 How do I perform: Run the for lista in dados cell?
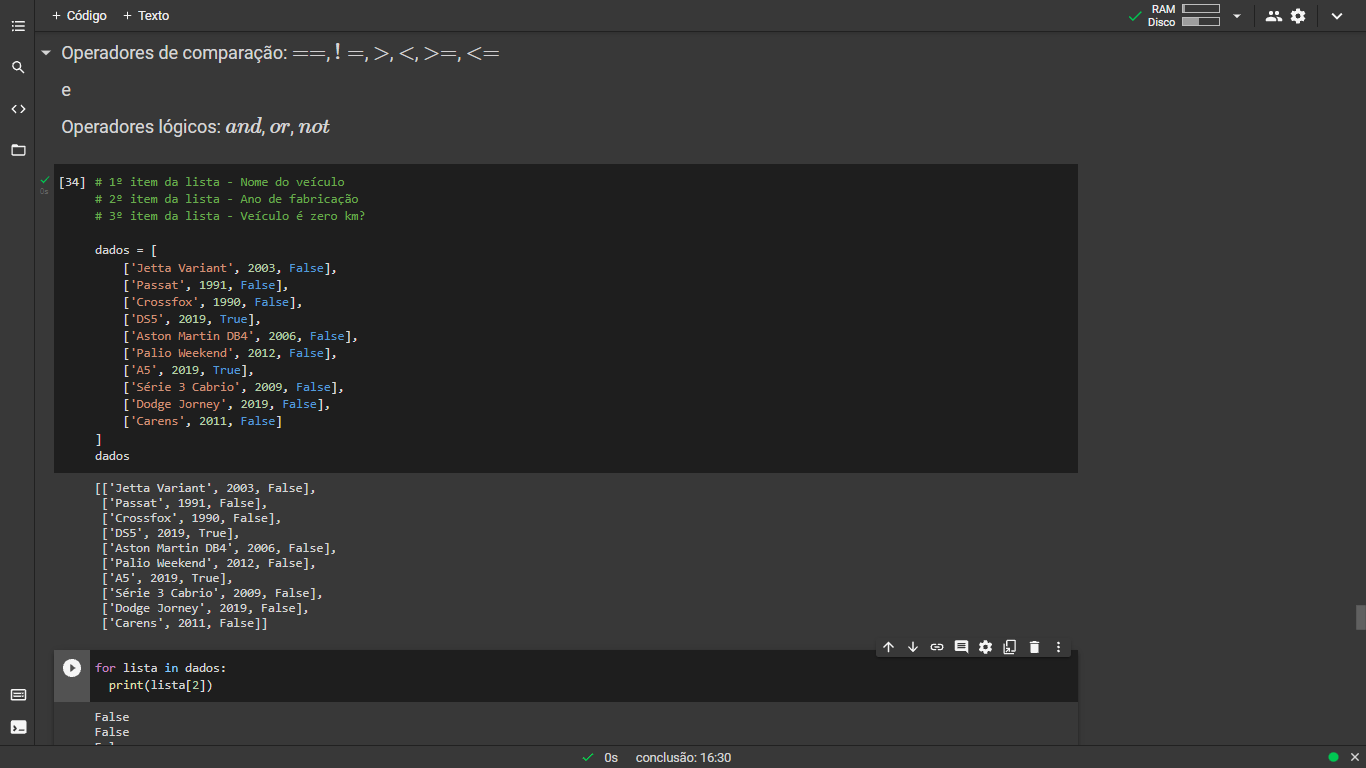coord(72,668)
